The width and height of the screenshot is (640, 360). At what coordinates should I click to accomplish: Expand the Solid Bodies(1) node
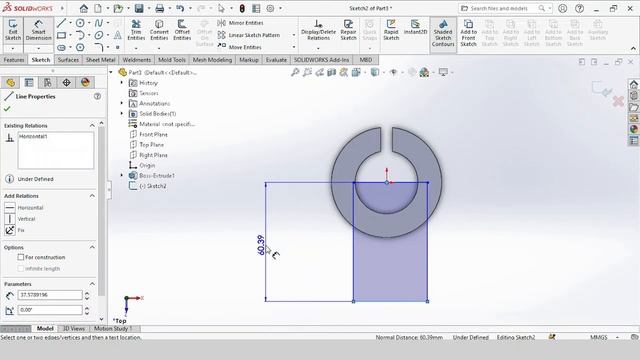point(122,113)
